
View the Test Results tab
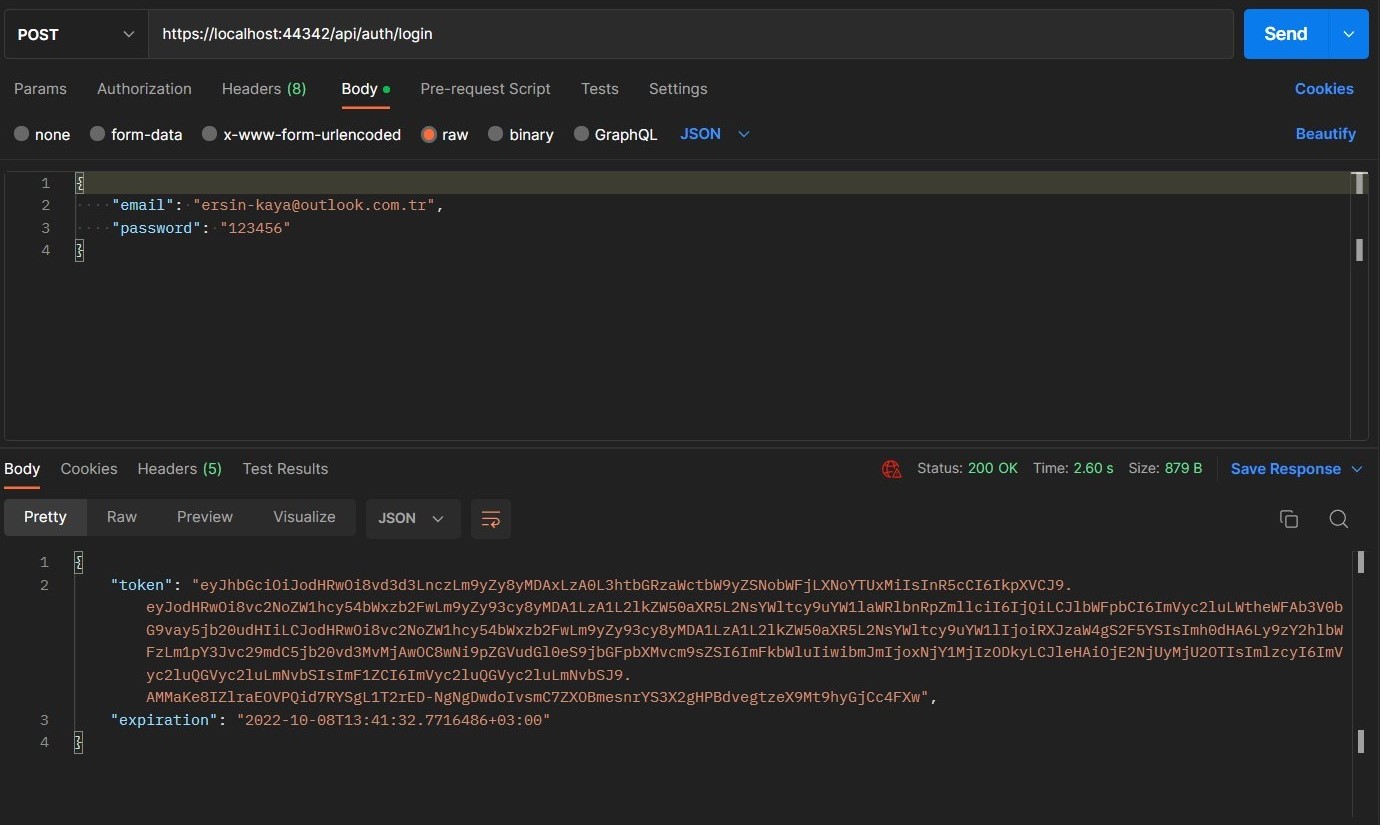click(285, 468)
